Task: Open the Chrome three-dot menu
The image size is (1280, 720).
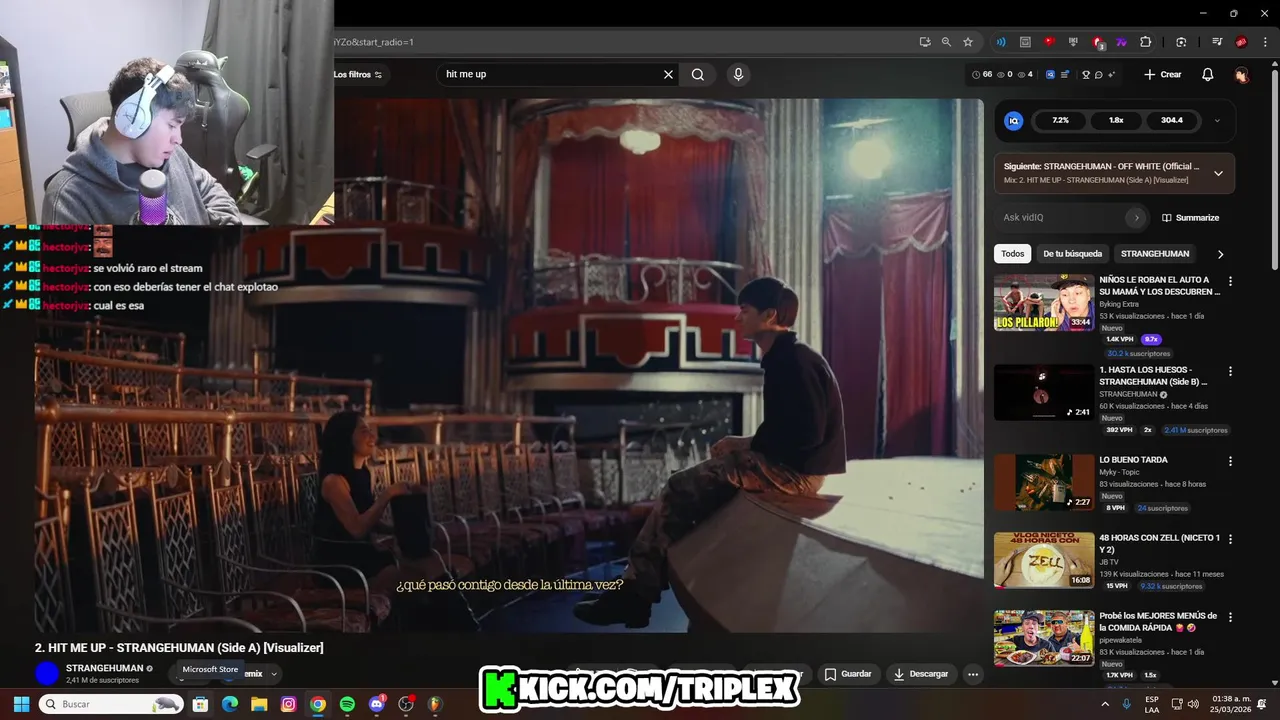Action: [1263, 42]
